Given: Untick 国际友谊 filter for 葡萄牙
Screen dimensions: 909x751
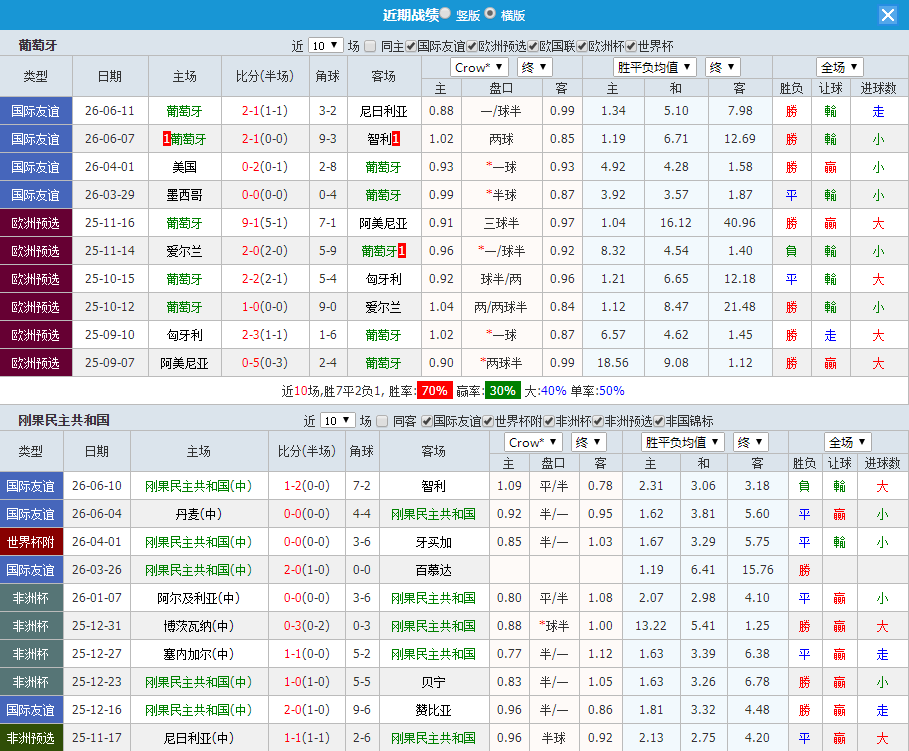Looking at the screenshot, I should (x=411, y=46).
